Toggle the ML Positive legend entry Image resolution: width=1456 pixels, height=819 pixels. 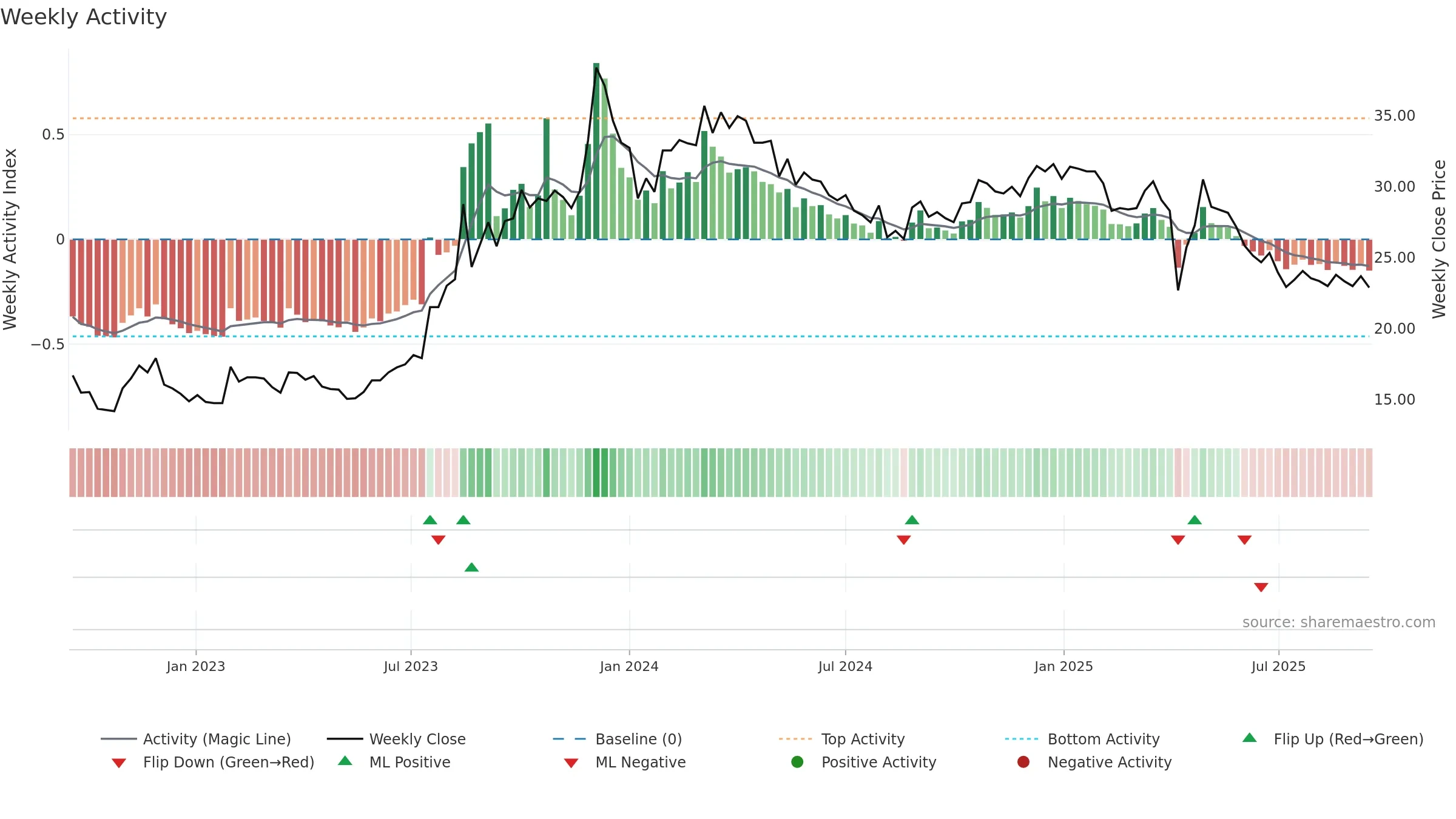coord(394,762)
